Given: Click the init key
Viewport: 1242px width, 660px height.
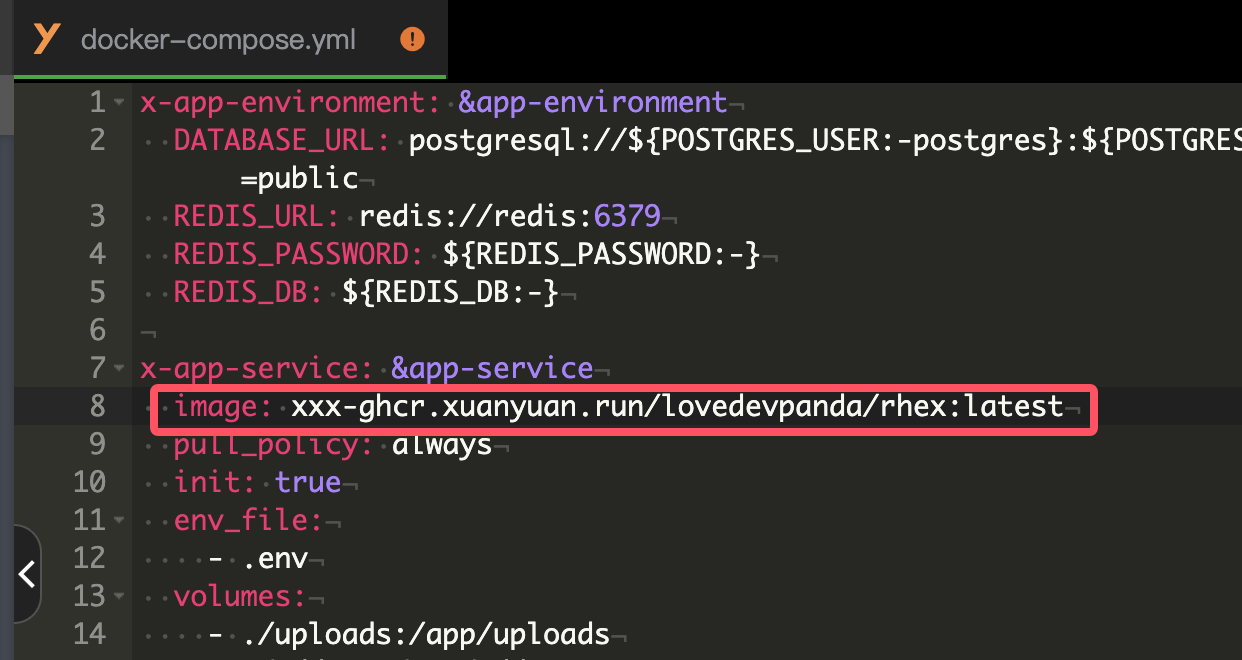Looking at the screenshot, I should 216,483.
